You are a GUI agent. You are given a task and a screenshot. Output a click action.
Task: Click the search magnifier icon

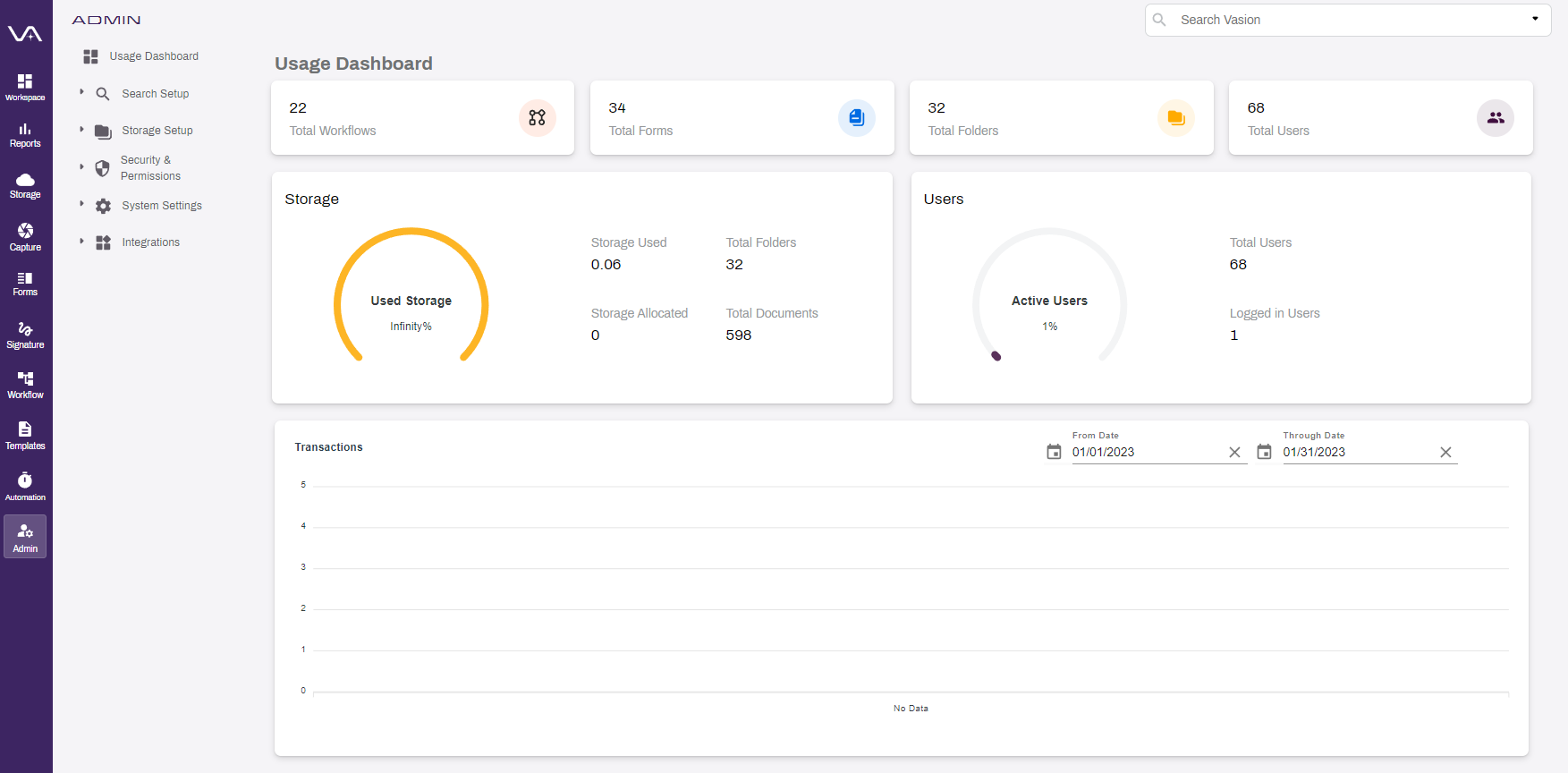[x=1159, y=20]
